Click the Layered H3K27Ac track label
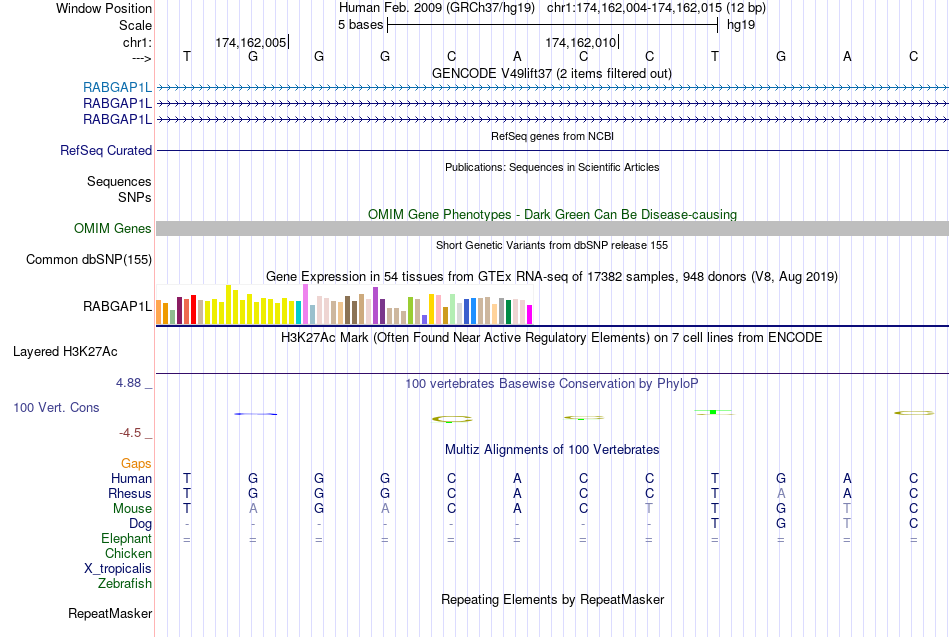Image resolution: width=950 pixels, height=637 pixels. (65, 352)
